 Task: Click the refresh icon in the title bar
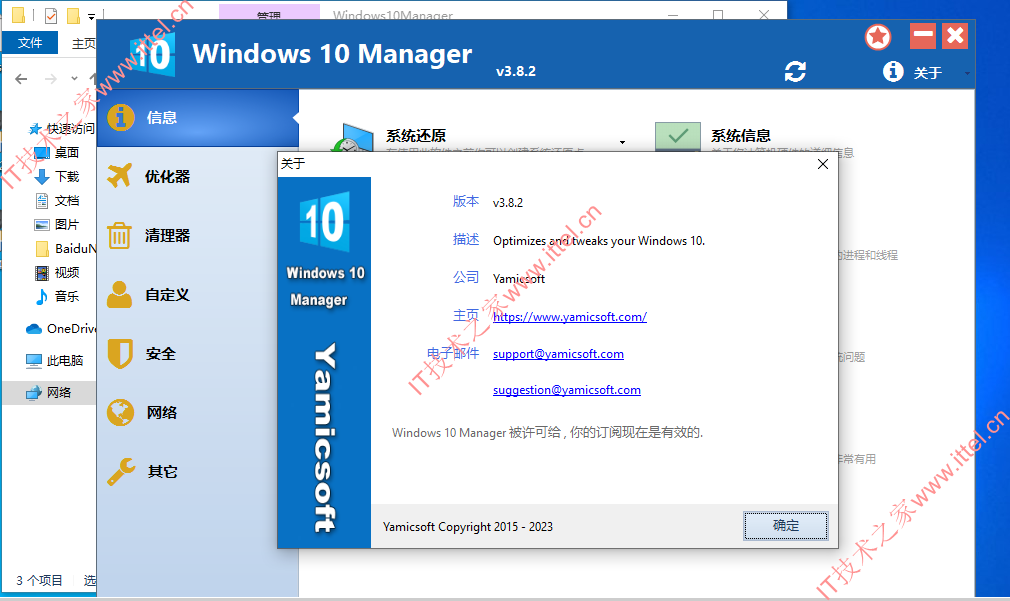[x=795, y=72]
